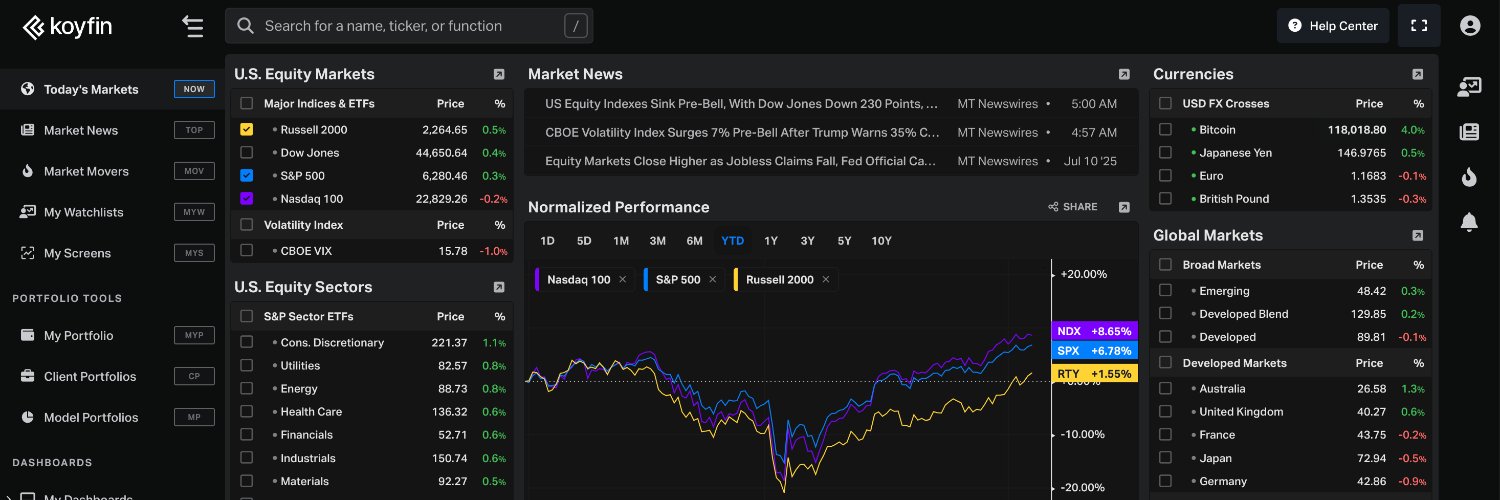The height and width of the screenshot is (500, 1500).
Task: Check the Dow Jones checkbox
Action: coord(246,153)
